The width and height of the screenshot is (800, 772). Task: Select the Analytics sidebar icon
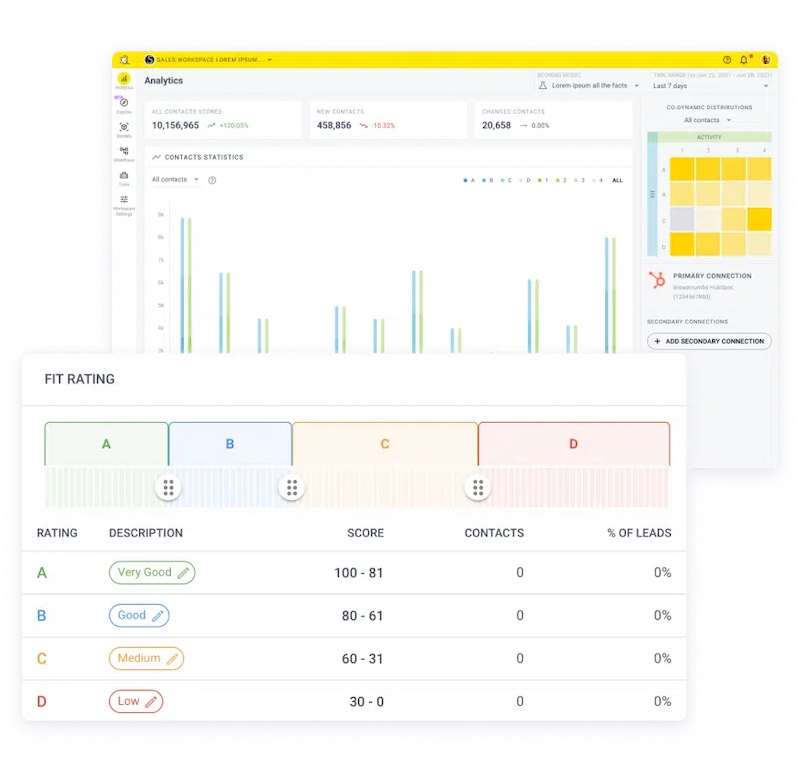124,81
